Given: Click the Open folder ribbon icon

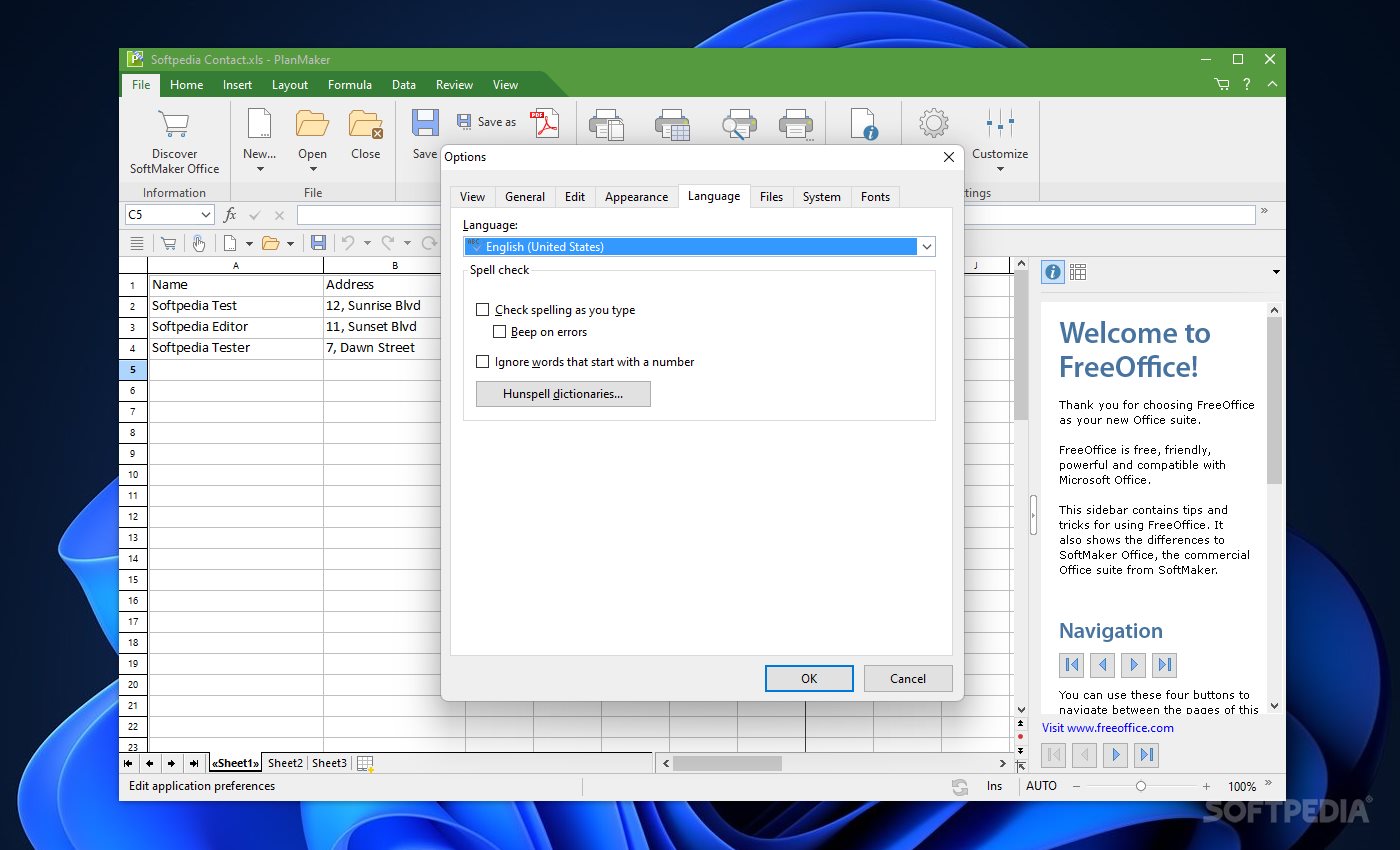Looking at the screenshot, I should pyautogui.click(x=312, y=124).
